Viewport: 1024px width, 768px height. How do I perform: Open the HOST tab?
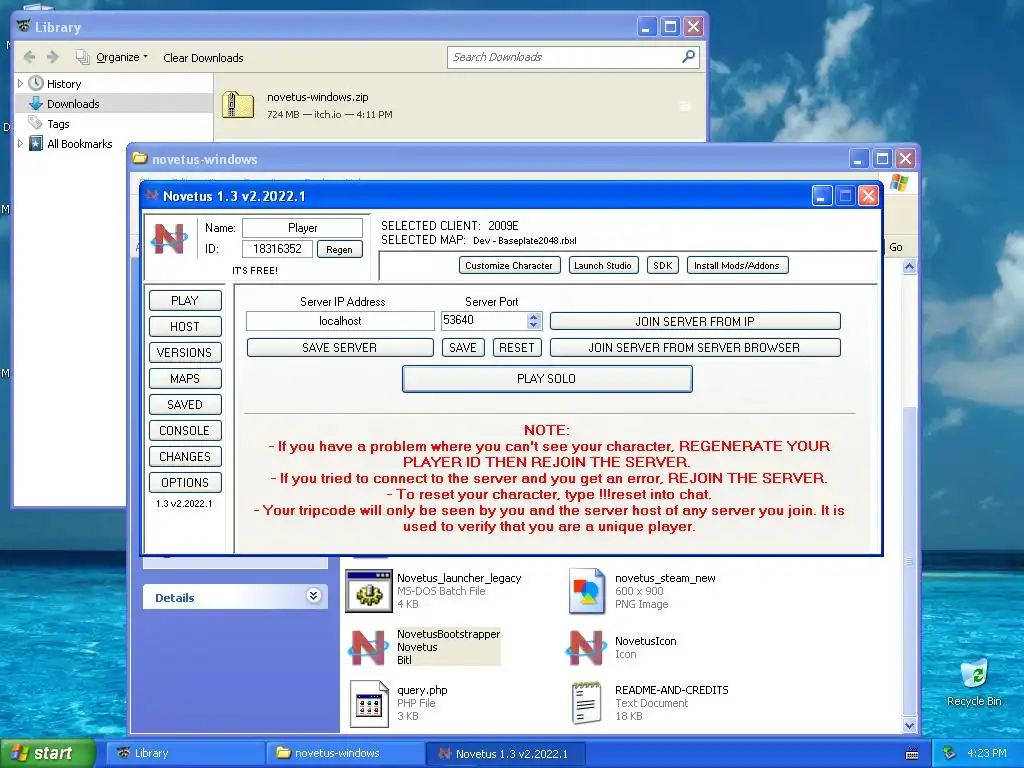[185, 327]
